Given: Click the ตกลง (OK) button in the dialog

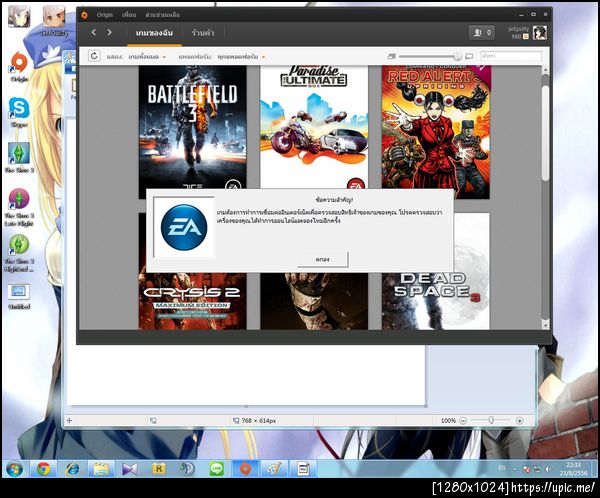Looking at the screenshot, I should (x=323, y=259).
